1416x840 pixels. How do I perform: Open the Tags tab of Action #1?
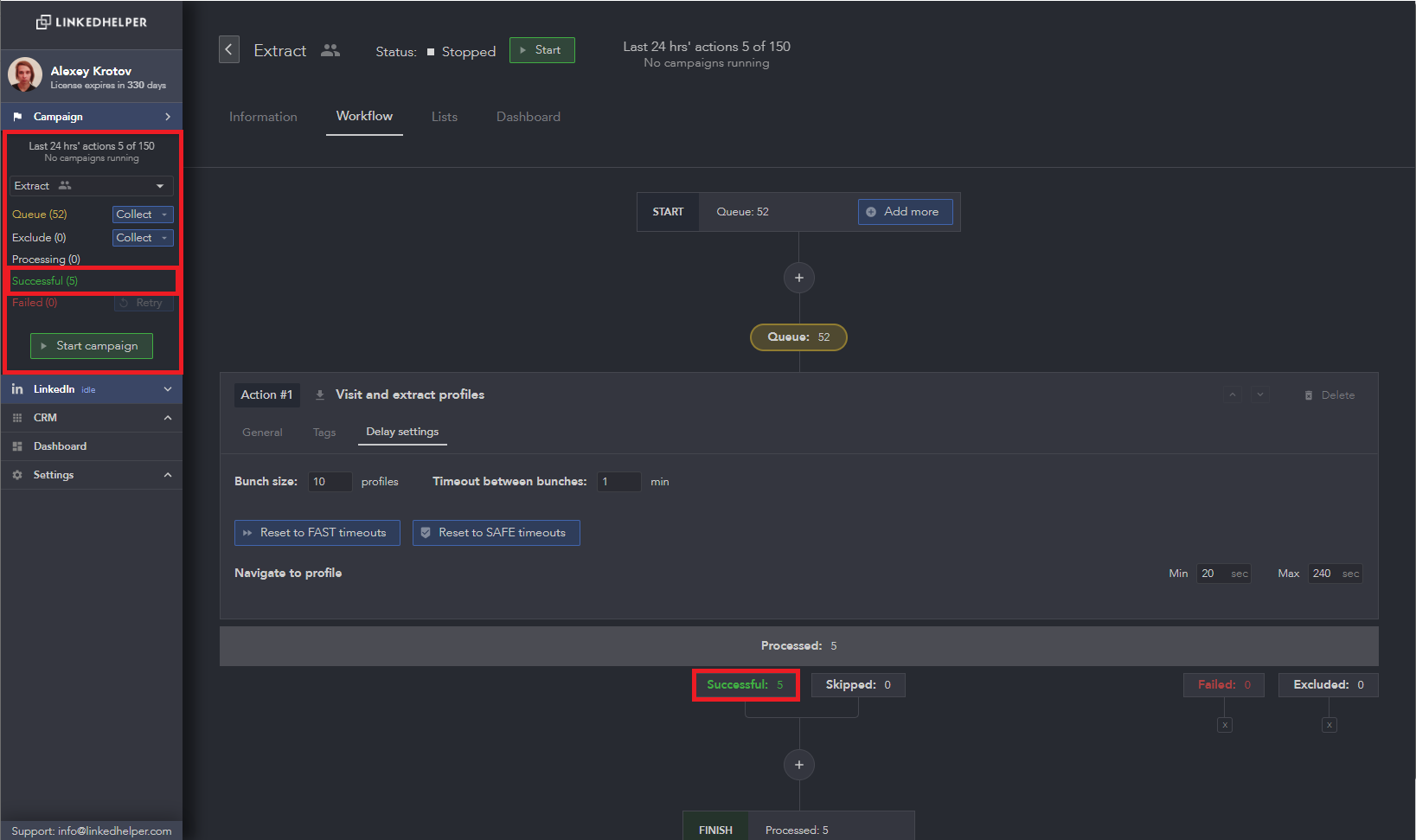pos(324,433)
